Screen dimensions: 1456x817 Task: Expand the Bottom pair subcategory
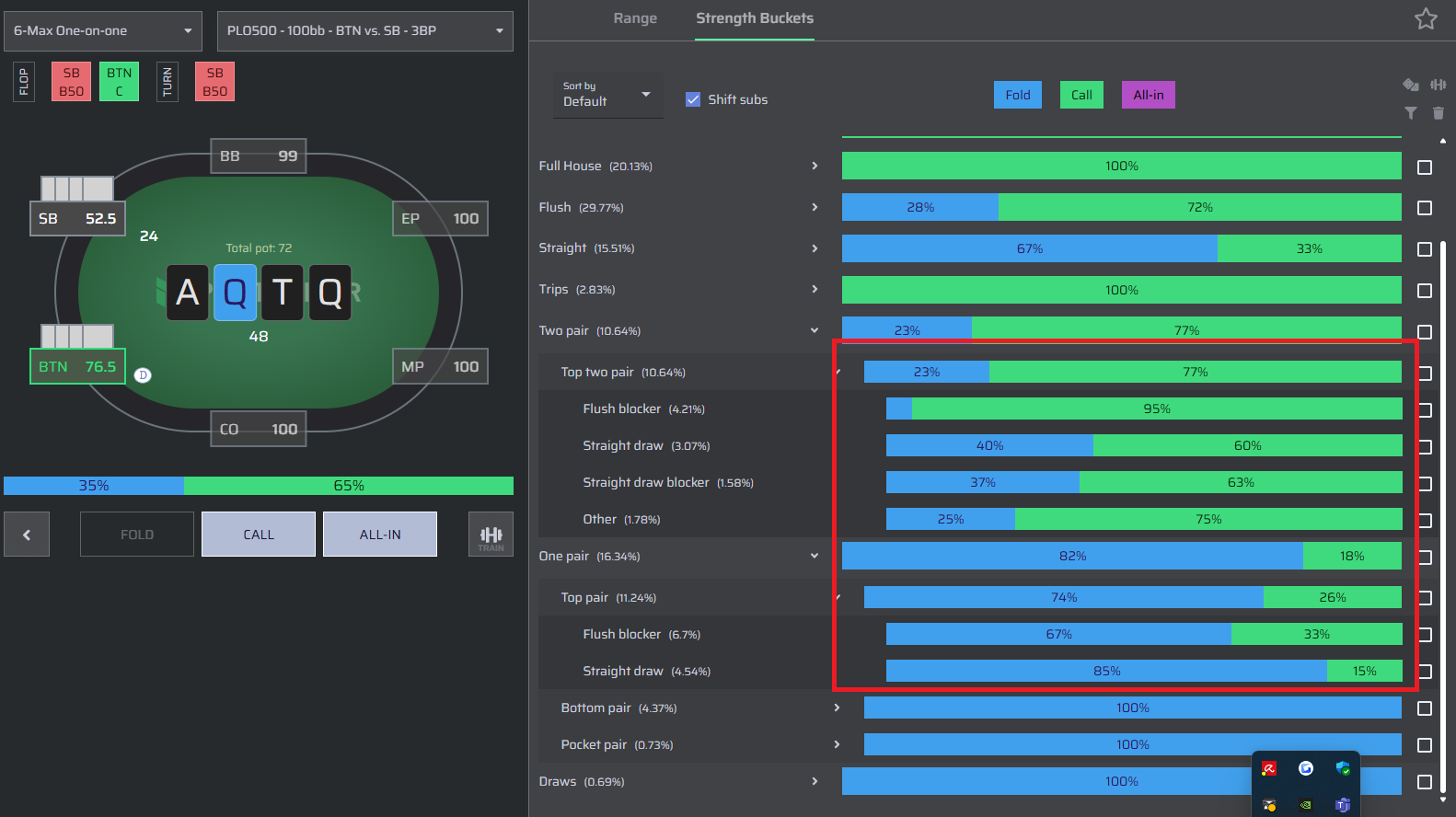point(837,708)
